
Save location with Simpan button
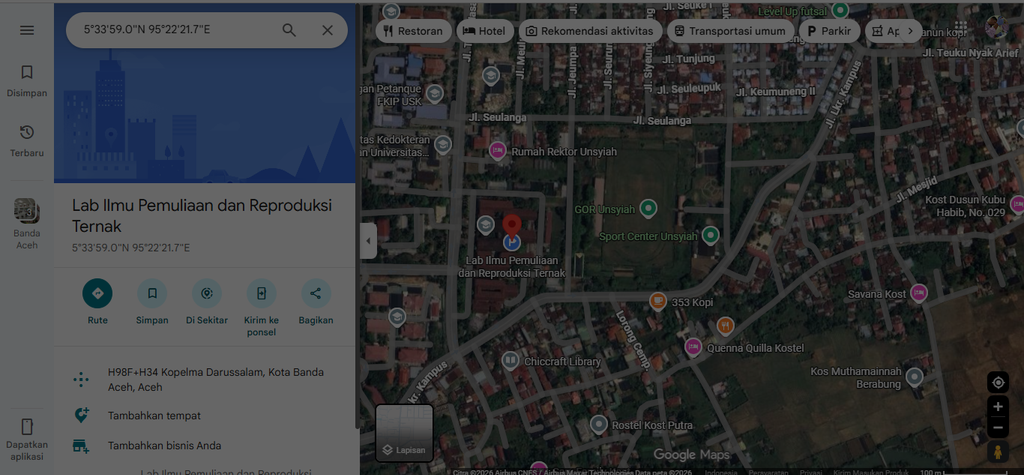(152, 302)
